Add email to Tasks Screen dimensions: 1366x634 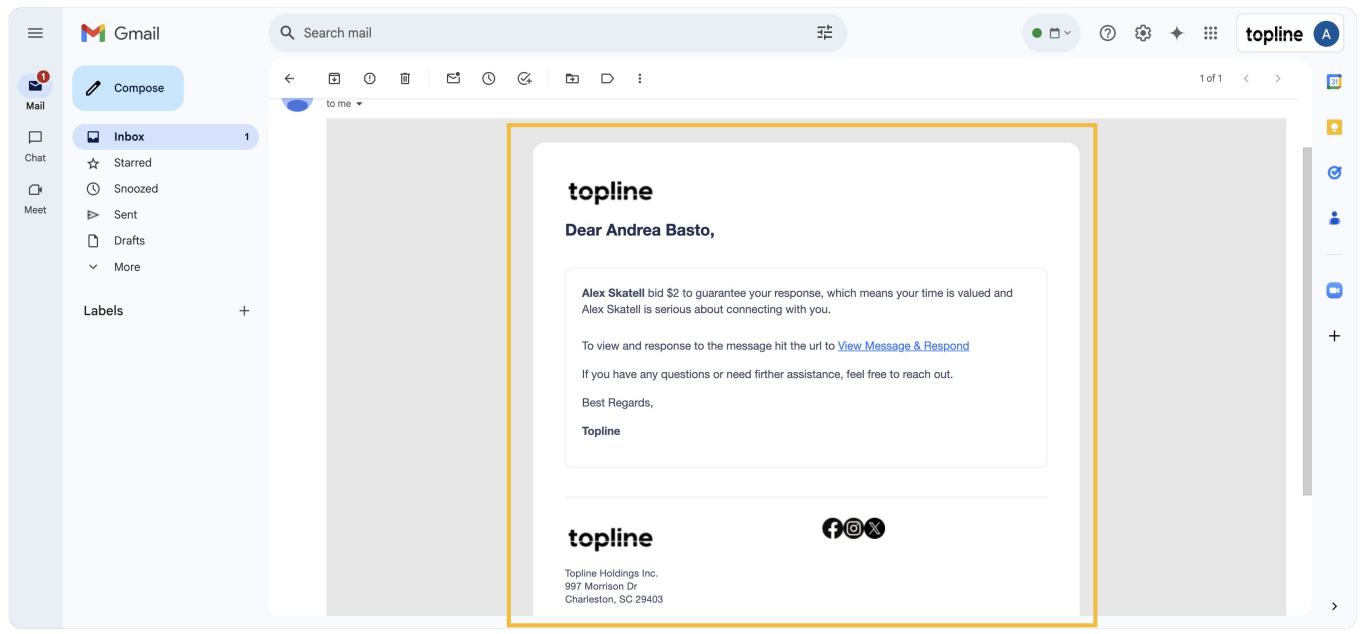pos(524,78)
